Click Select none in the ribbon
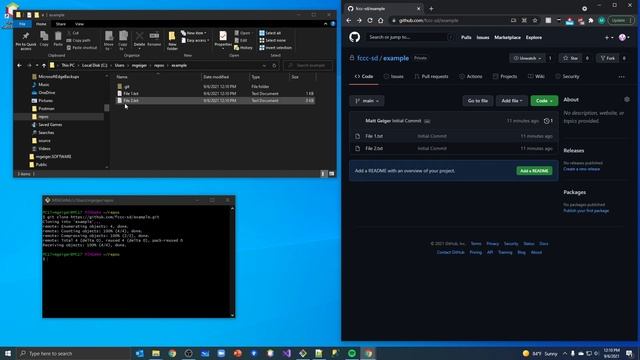The height and width of the screenshot is (360, 640). pos(273,40)
